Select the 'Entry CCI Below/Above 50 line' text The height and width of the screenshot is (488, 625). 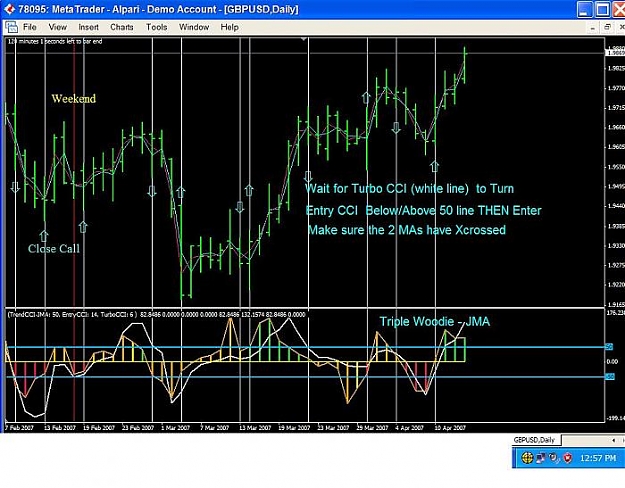pyautogui.click(x=423, y=210)
